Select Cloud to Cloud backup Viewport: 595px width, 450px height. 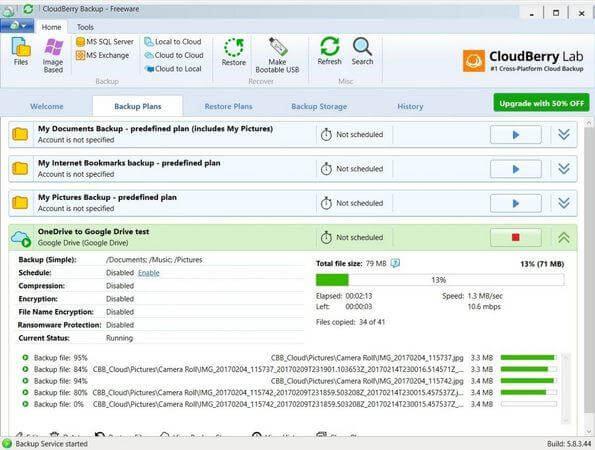[174, 55]
